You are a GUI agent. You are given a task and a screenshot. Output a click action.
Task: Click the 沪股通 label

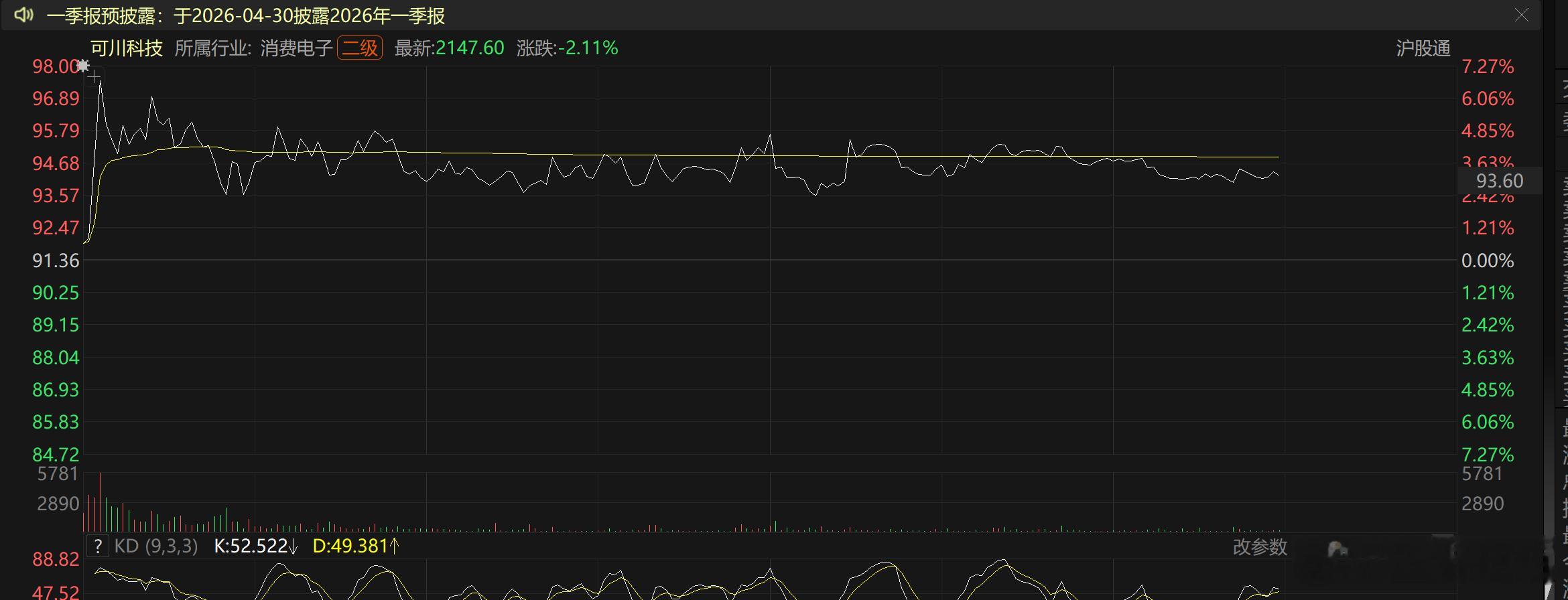(1423, 48)
